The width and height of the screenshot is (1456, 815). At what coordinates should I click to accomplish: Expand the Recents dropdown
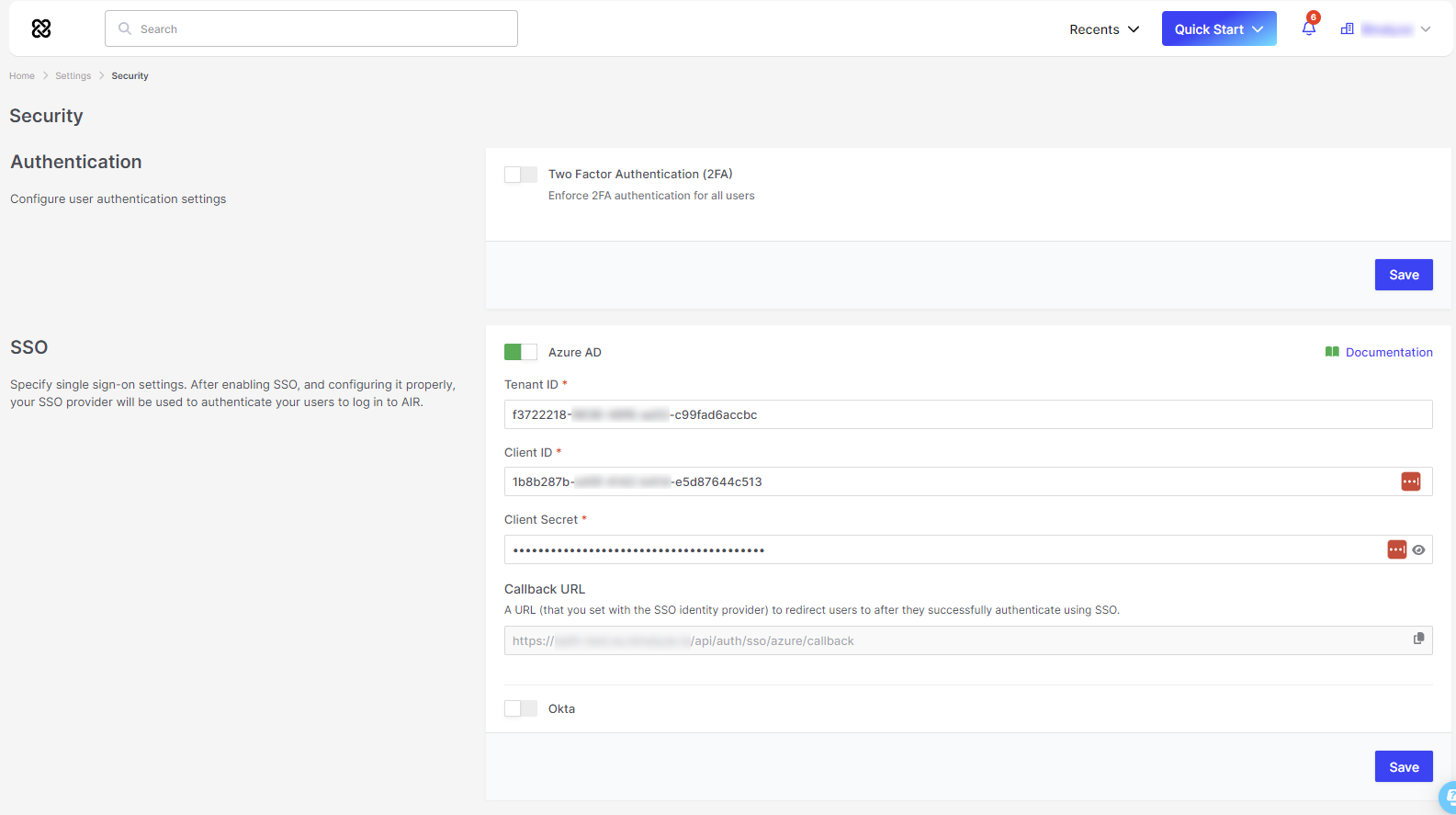[1104, 29]
